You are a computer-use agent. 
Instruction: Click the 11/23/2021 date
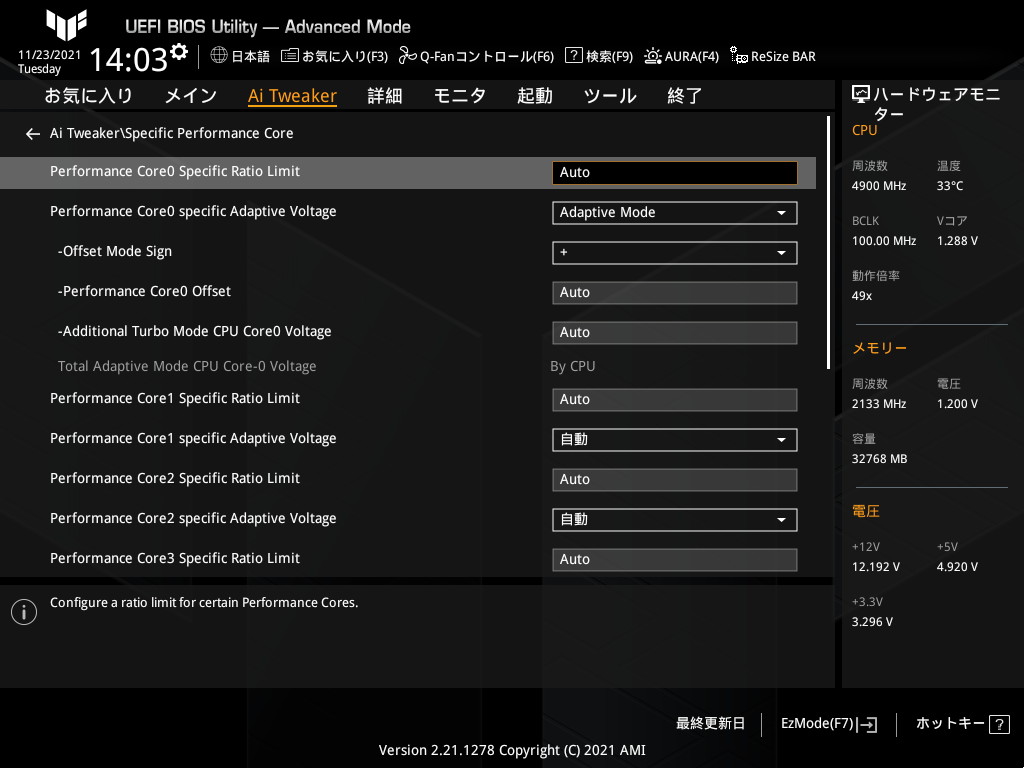click(x=50, y=55)
